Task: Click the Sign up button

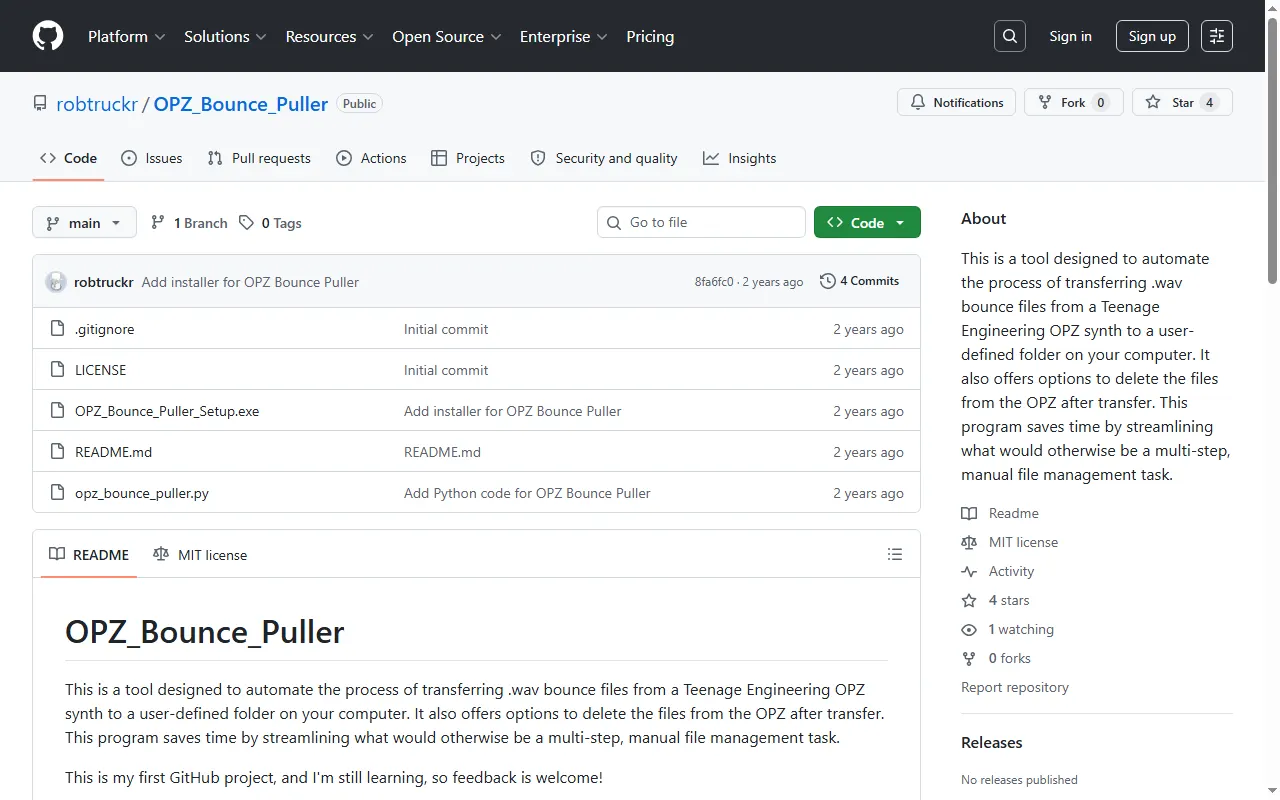Action: point(1152,36)
